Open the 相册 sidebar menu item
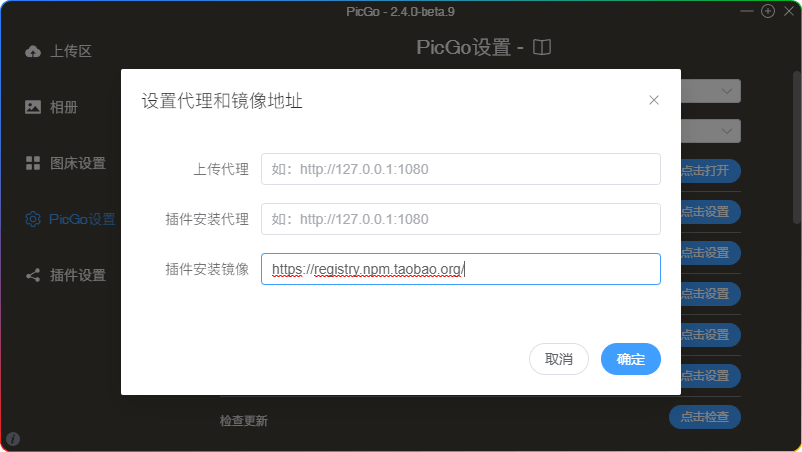This screenshot has width=802, height=452. (x=63, y=107)
